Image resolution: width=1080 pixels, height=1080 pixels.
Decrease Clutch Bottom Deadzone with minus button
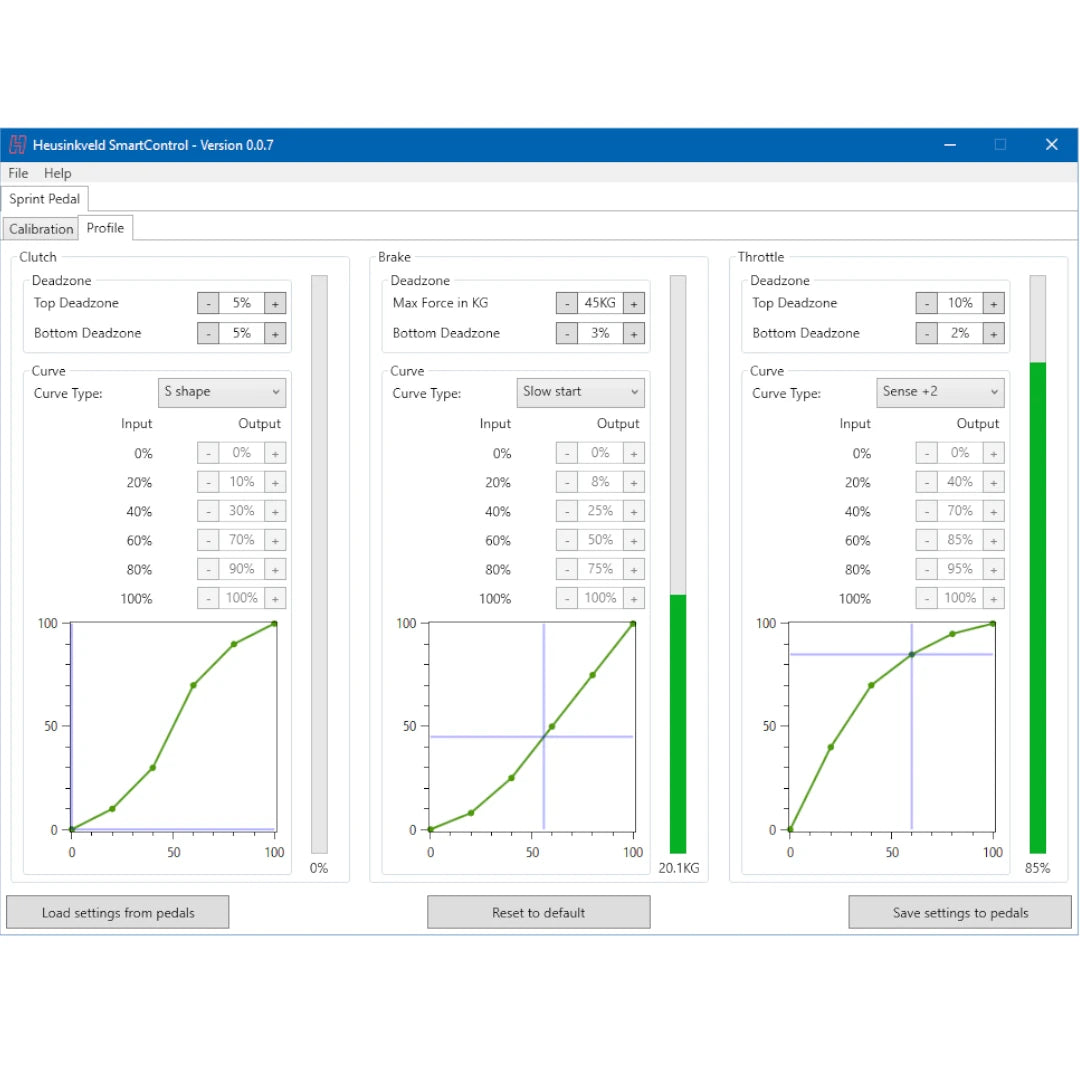tap(208, 334)
